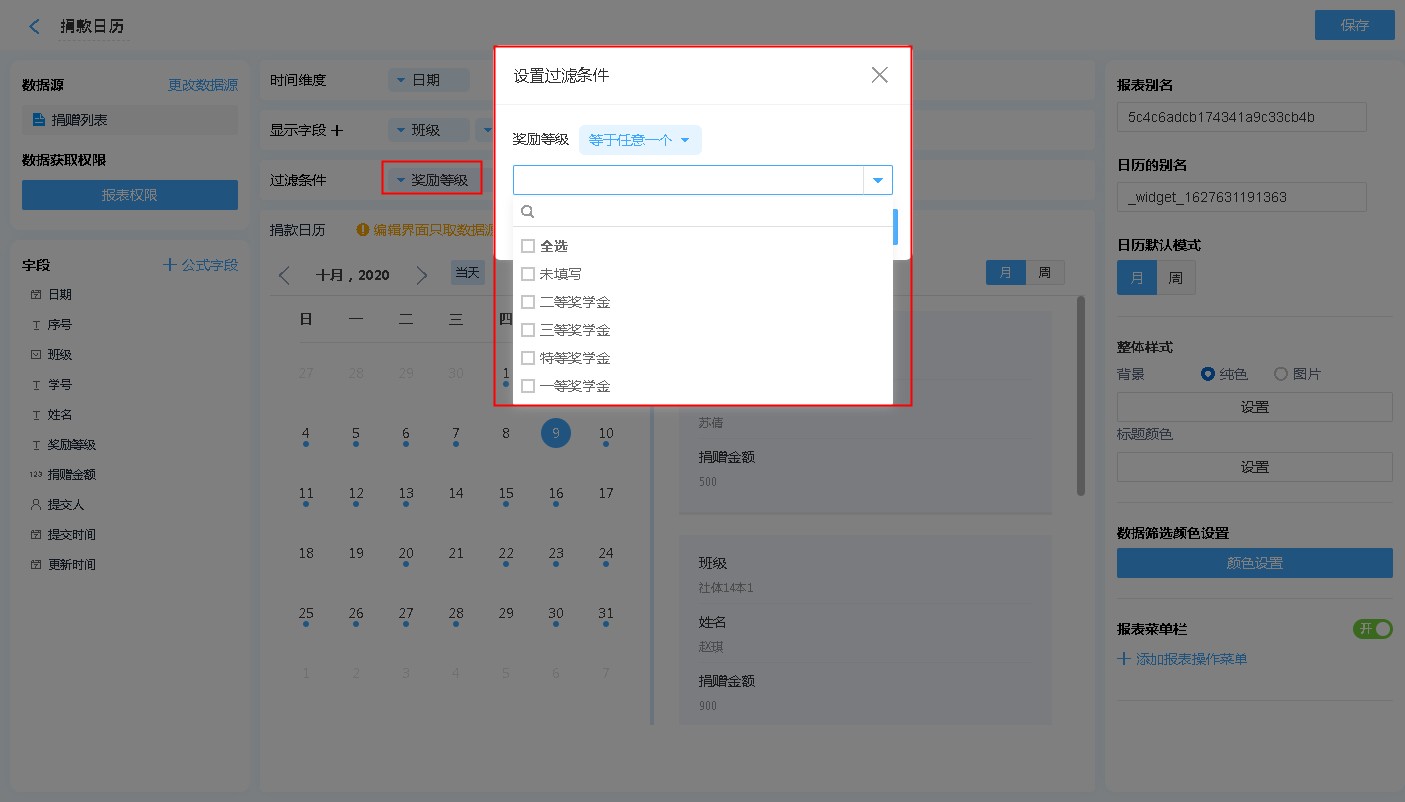Click the plus icon next to 显示字段
The image size is (1405, 802).
337,130
